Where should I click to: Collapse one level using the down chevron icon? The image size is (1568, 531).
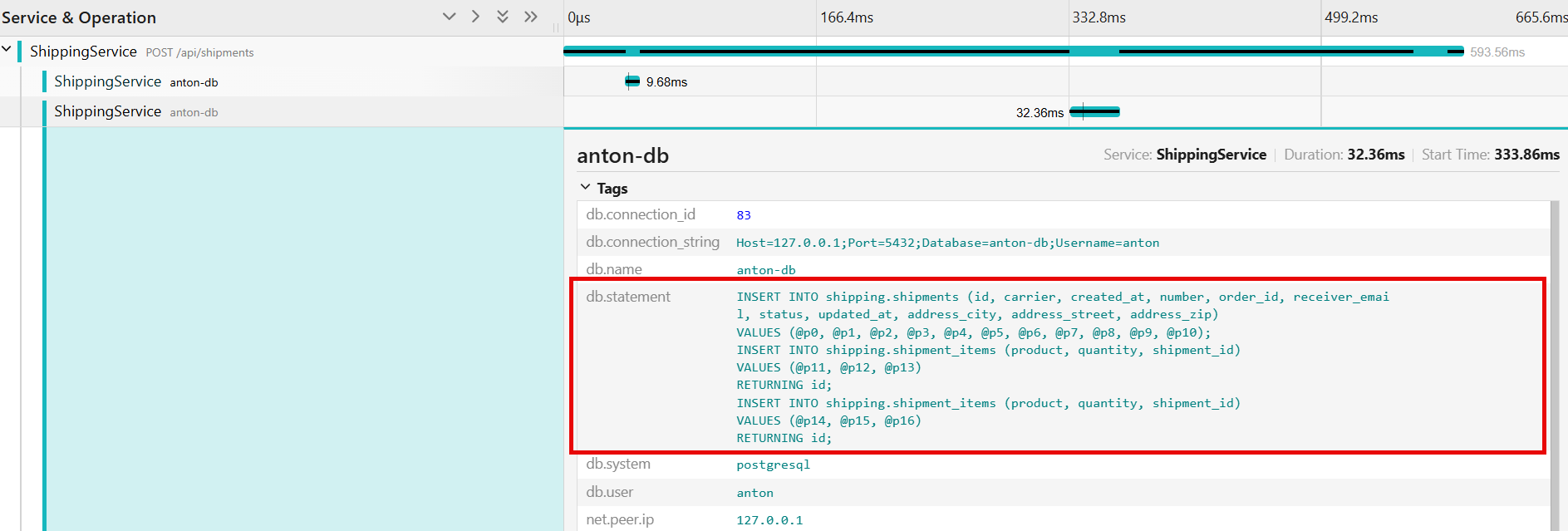(x=449, y=17)
